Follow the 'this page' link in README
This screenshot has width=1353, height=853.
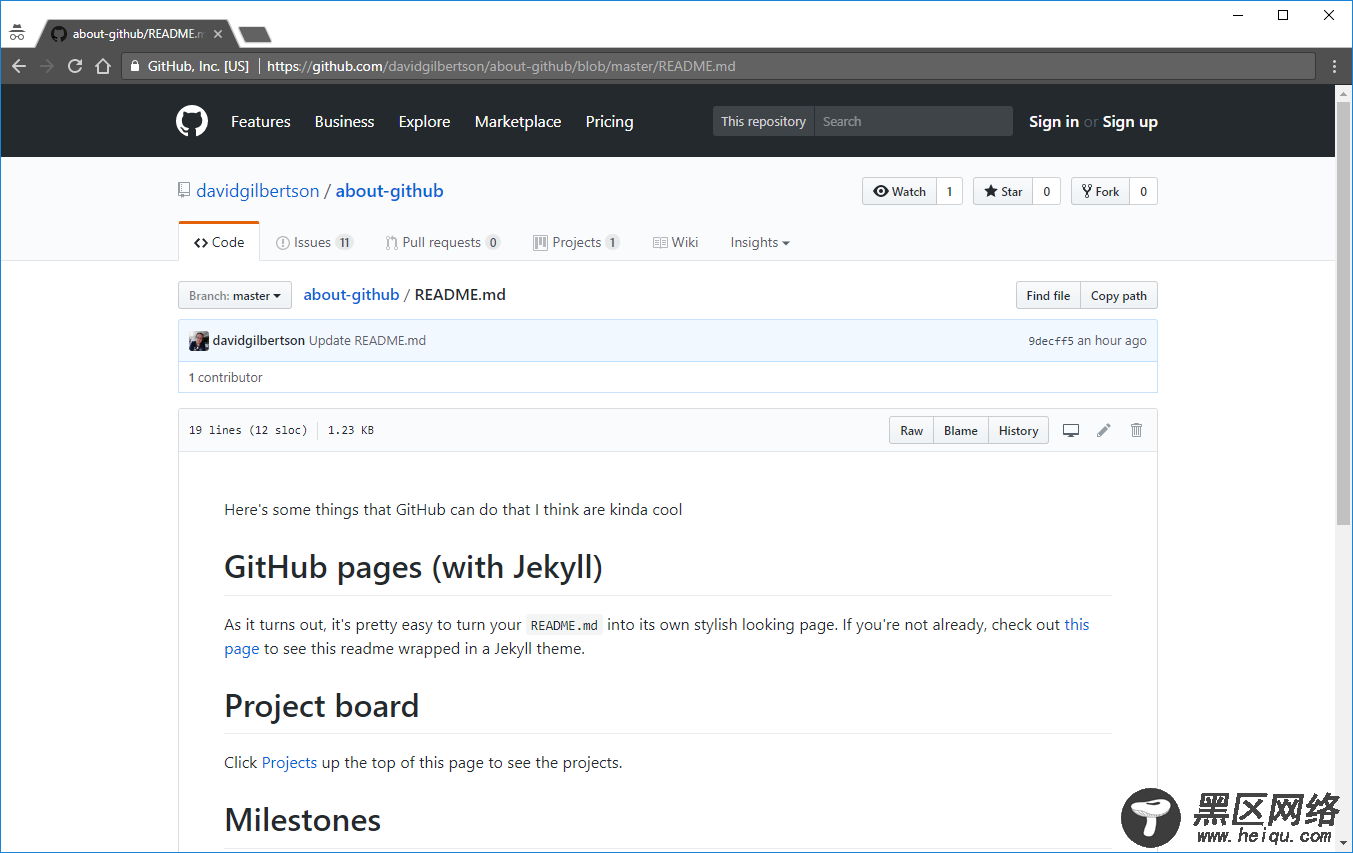point(1077,624)
